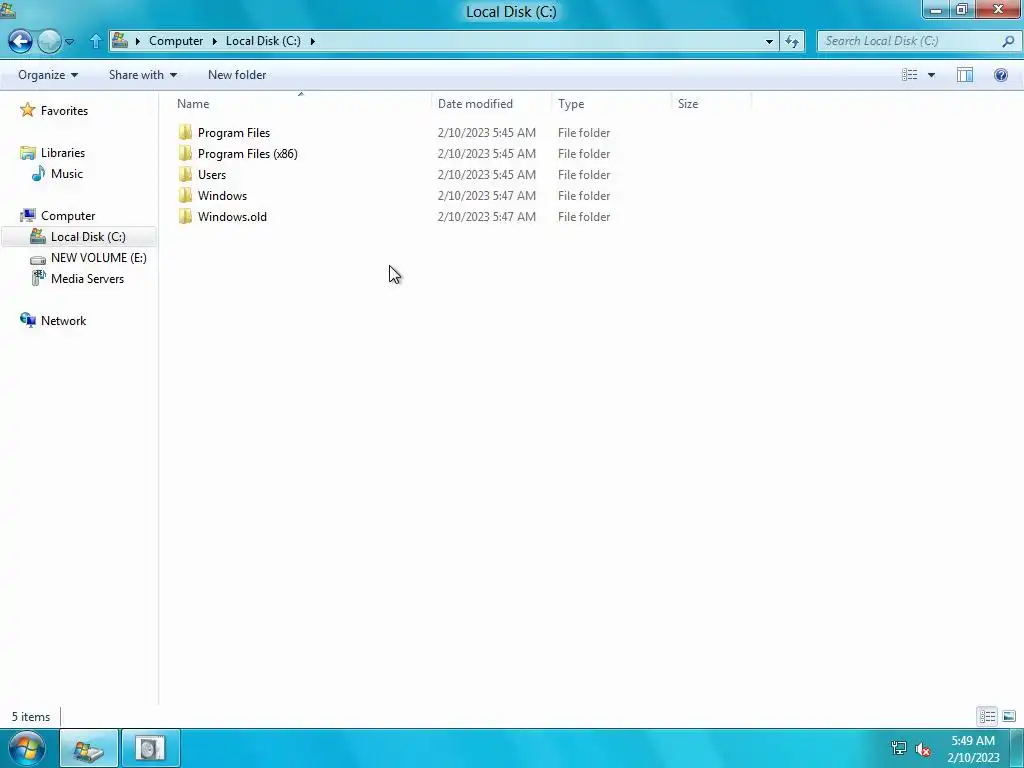Screen dimensions: 1024x768
Task: Open the Share with menu
Action: (x=143, y=75)
